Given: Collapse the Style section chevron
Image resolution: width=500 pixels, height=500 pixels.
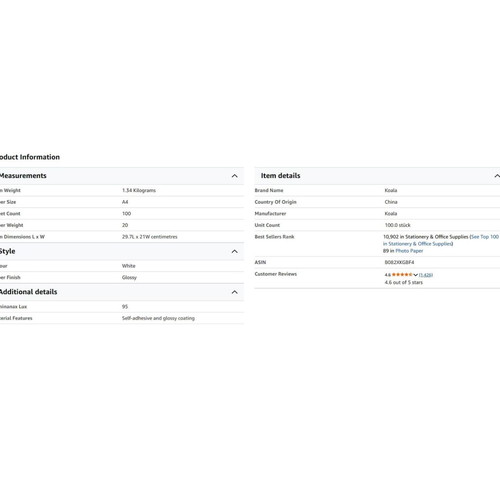Looking at the screenshot, I should 235,251.
